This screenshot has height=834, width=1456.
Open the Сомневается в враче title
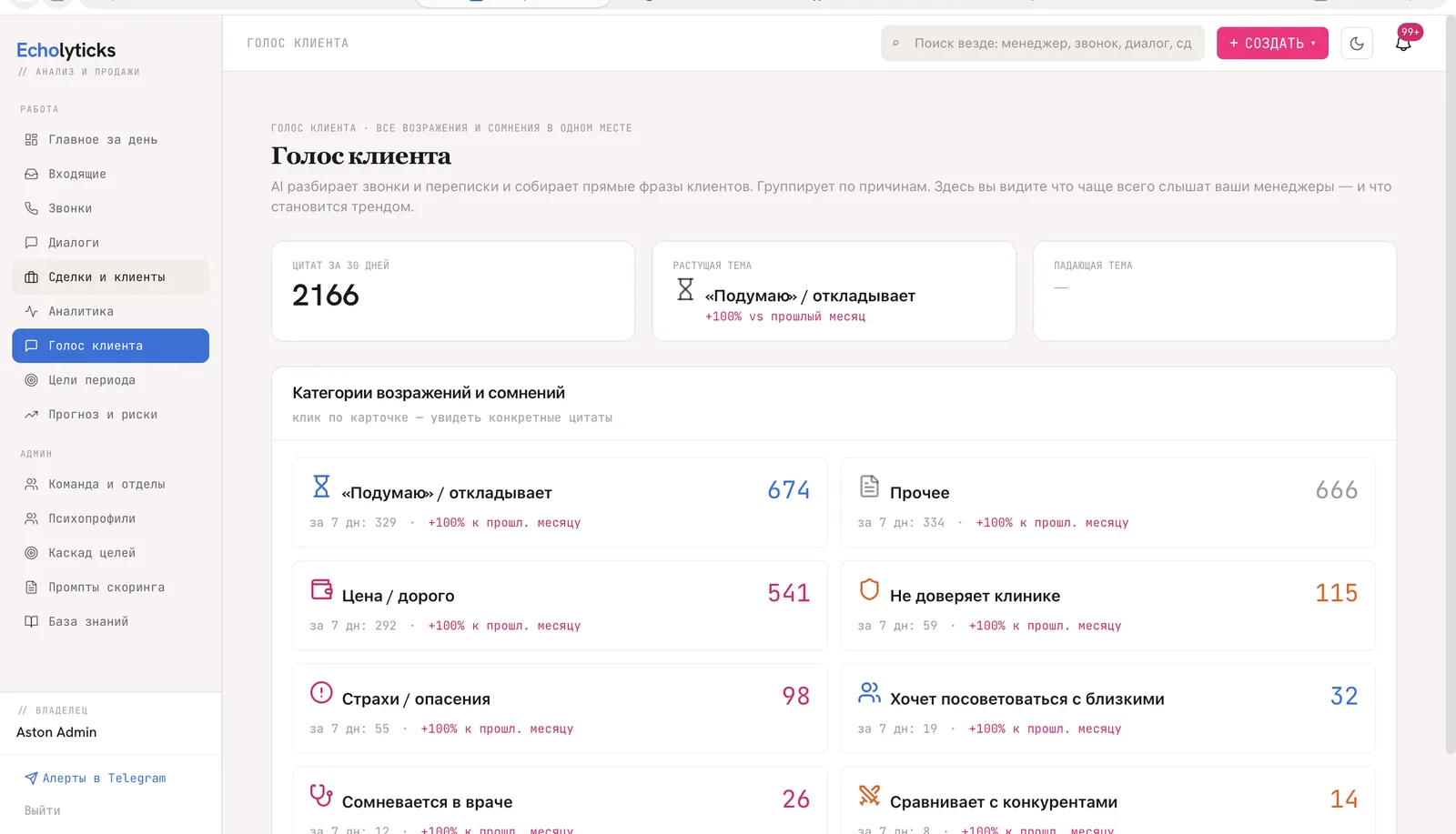pyautogui.click(x=427, y=802)
